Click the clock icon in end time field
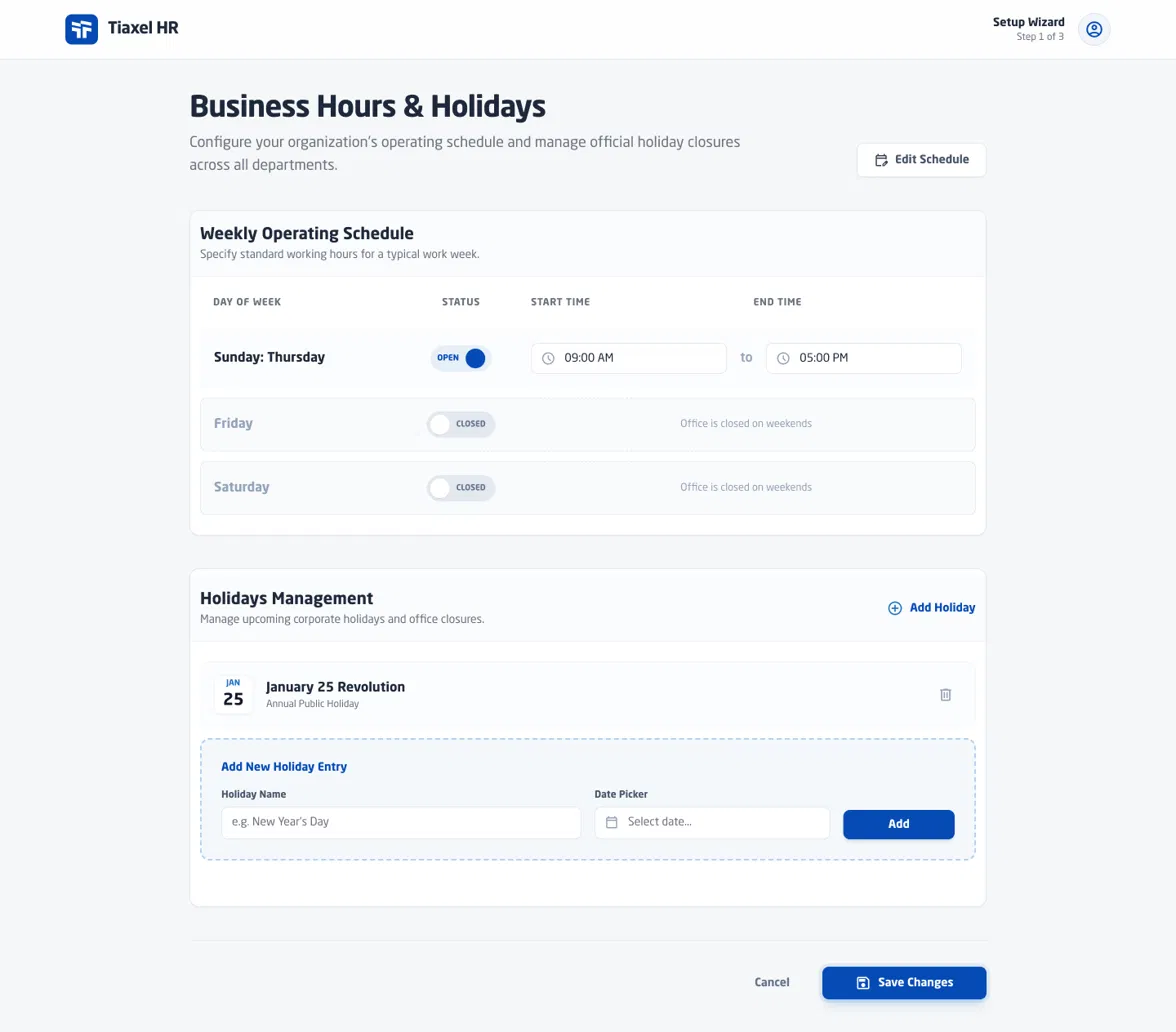This screenshot has width=1176, height=1032. [x=783, y=358]
